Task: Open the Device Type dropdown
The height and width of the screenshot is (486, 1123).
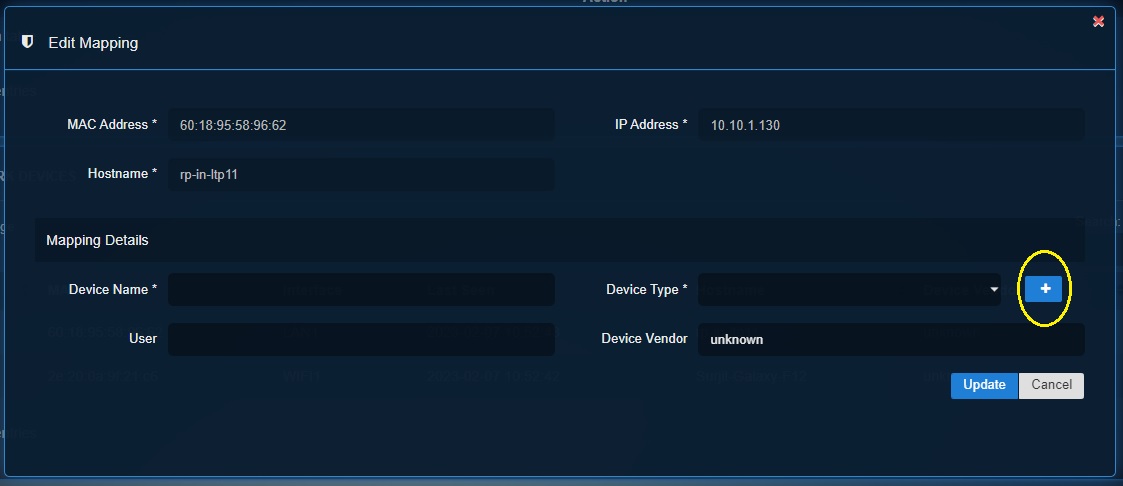Action: (x=849, y=289)
